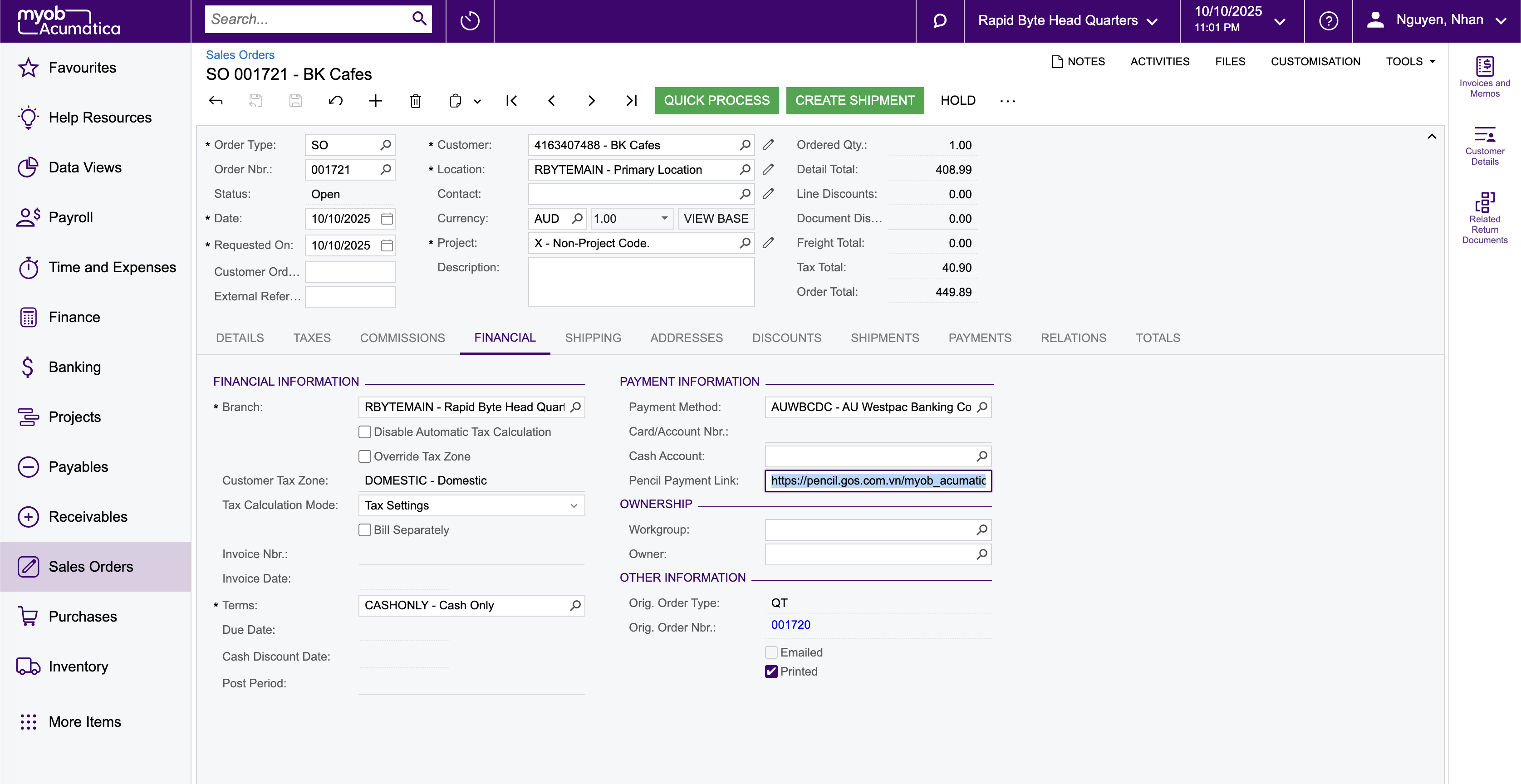This screenshot has width=1521, height=784.
Task: Open the help question mark icon
Action: [1328, 21]
